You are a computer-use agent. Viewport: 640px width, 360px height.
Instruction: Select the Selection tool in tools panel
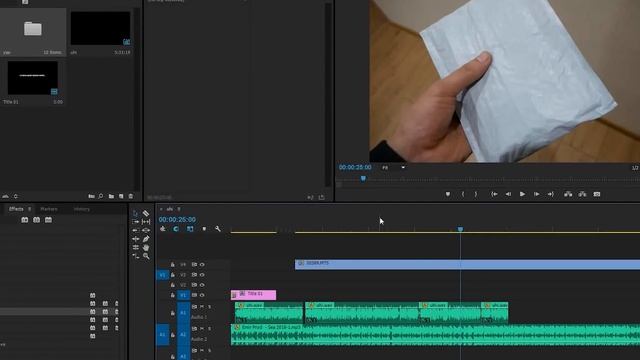[x=136, y=213]
